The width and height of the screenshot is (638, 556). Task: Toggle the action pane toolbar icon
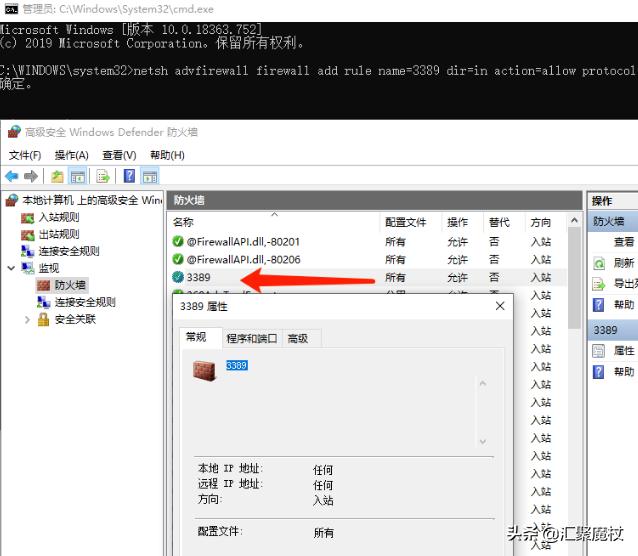149,177
